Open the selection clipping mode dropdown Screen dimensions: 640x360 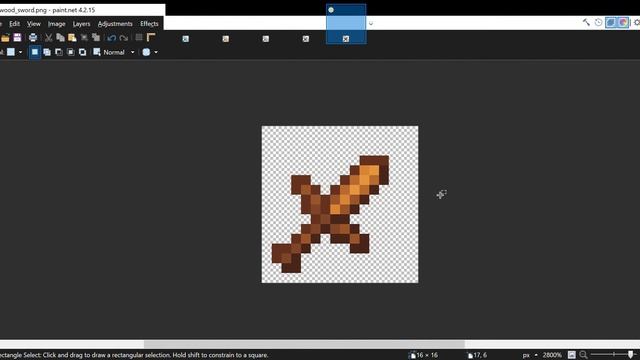(x=156, y=52)
